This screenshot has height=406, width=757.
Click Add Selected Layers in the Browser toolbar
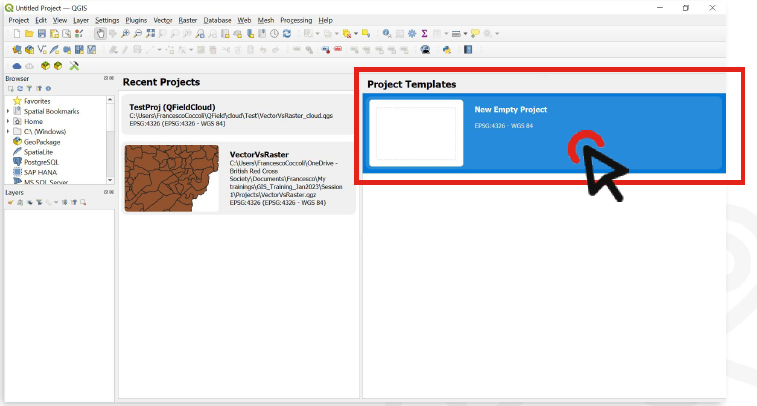tap(11, 89)
